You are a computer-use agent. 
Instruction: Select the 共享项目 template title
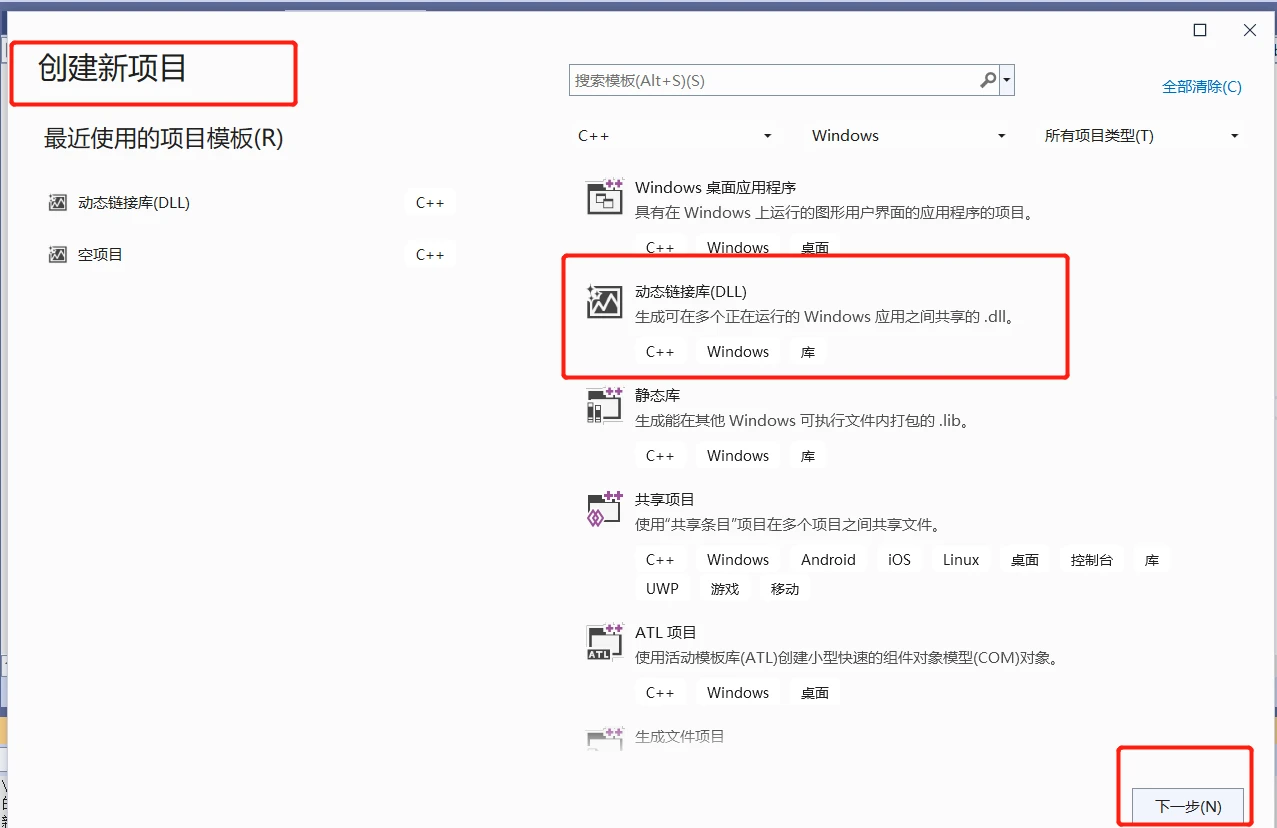pos(664,500)
